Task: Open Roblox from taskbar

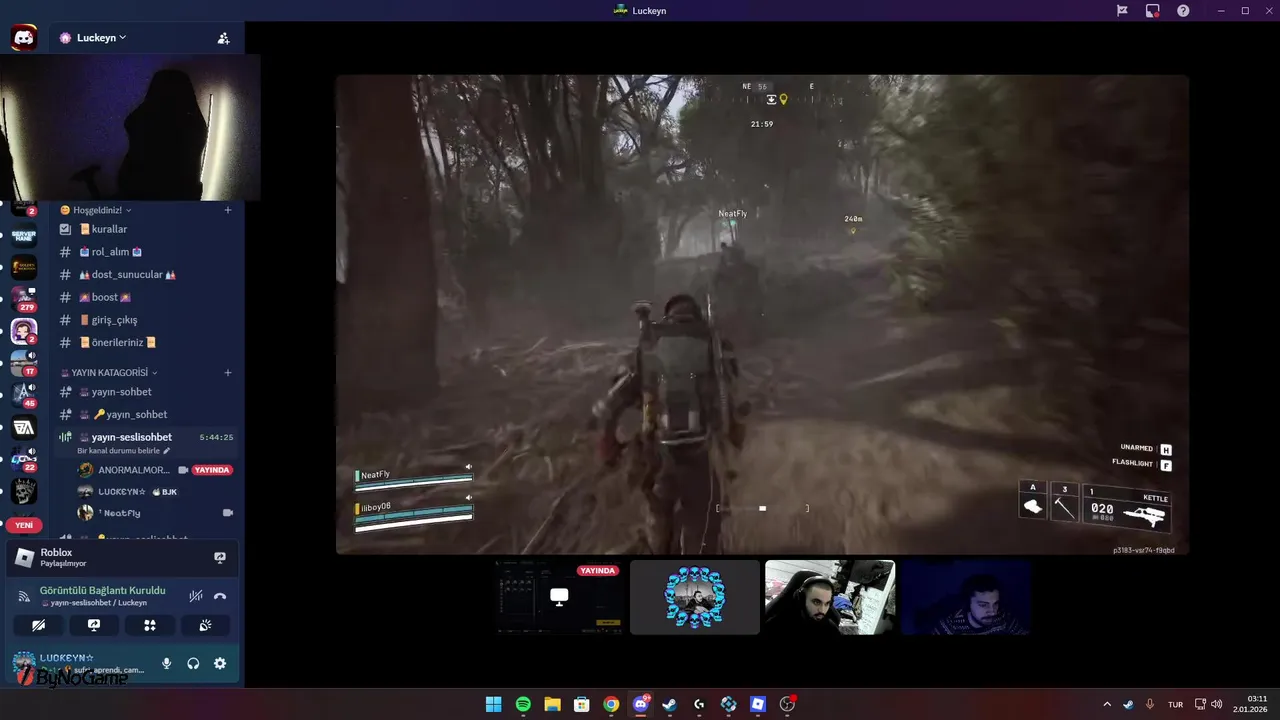Action: tap(758, 704)
